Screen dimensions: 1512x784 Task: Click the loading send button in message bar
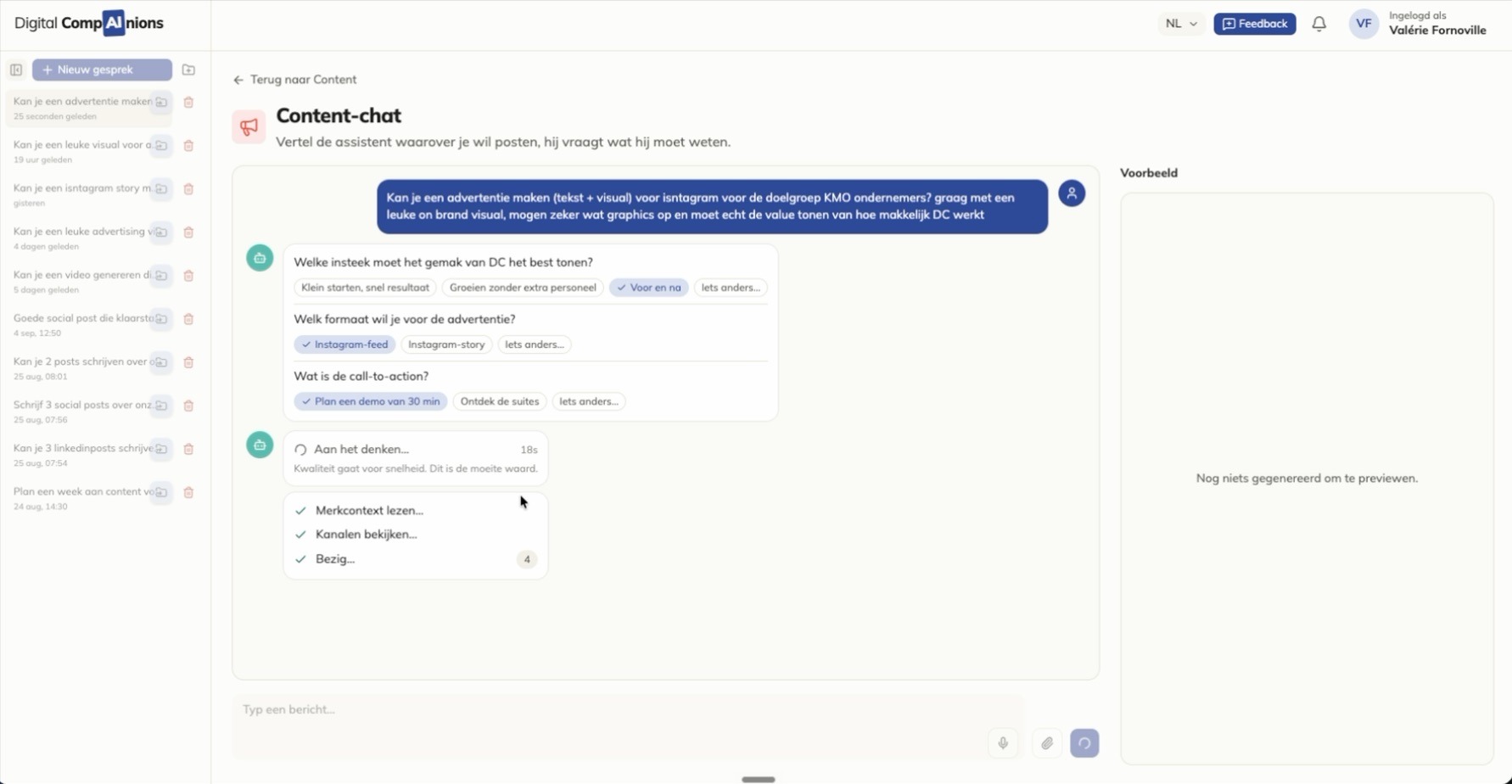coord(1084,743)
